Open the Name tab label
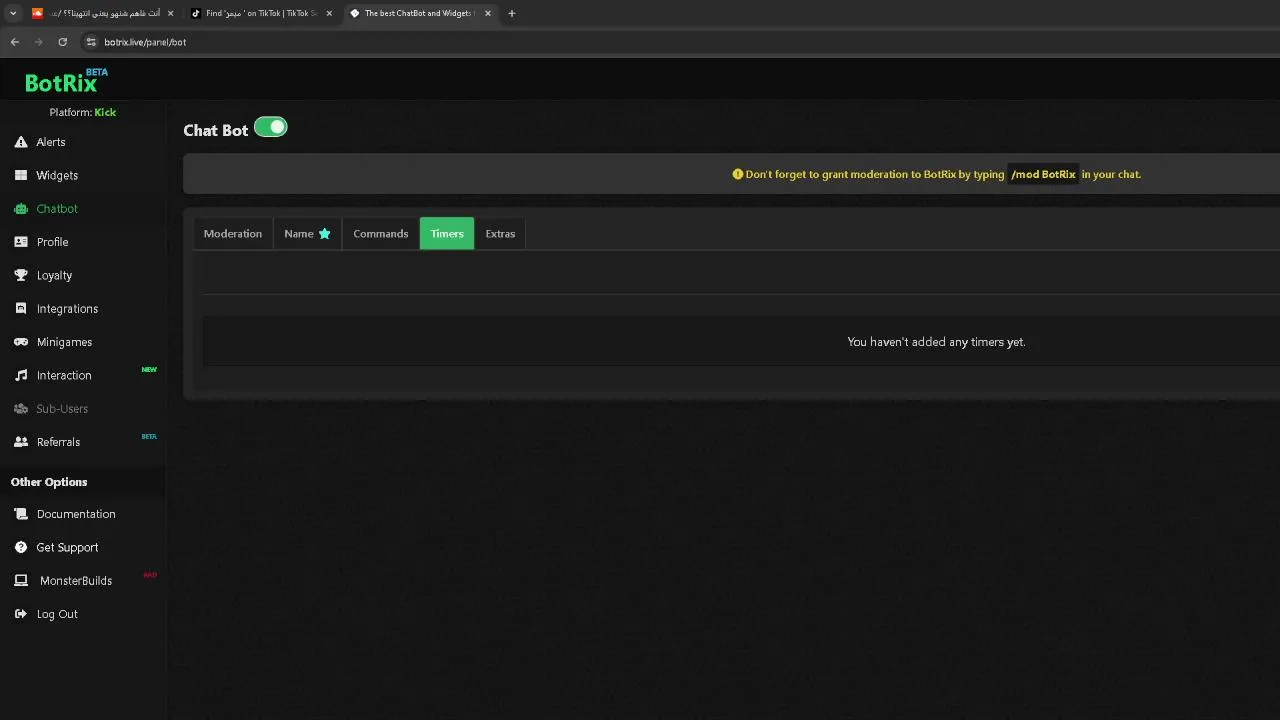This screenshot has height=720, width=1280. 299,234
